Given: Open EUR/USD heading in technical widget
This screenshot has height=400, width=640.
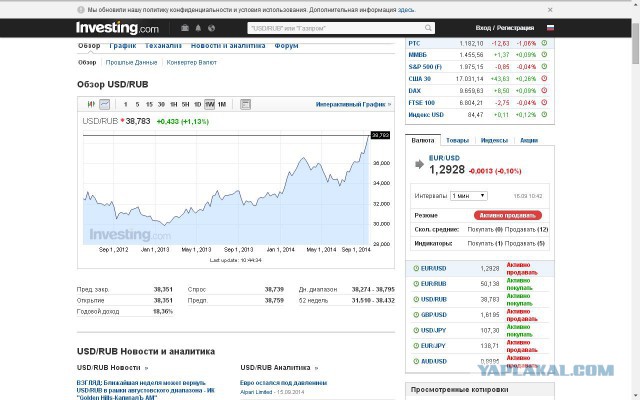Looking at the screenshot, I should (444, 158).
